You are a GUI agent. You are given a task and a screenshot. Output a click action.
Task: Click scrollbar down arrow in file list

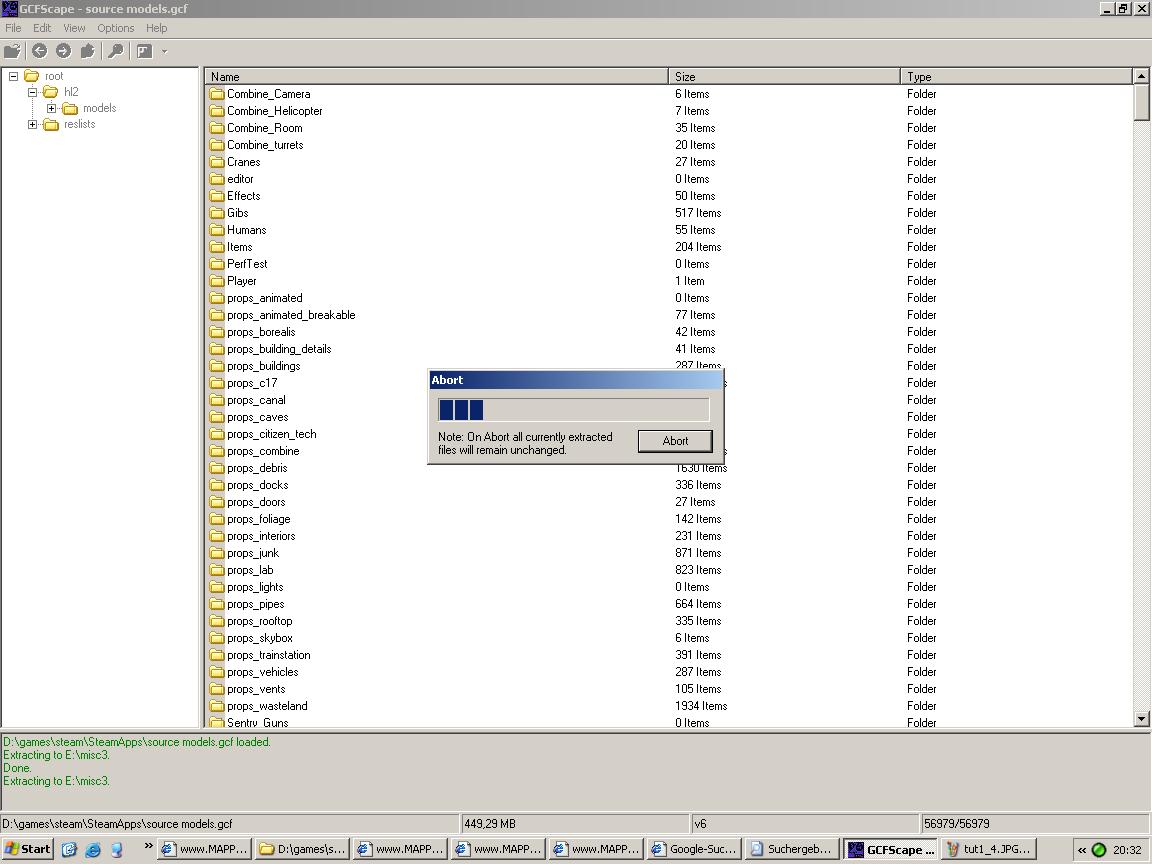pos(1141,719)
